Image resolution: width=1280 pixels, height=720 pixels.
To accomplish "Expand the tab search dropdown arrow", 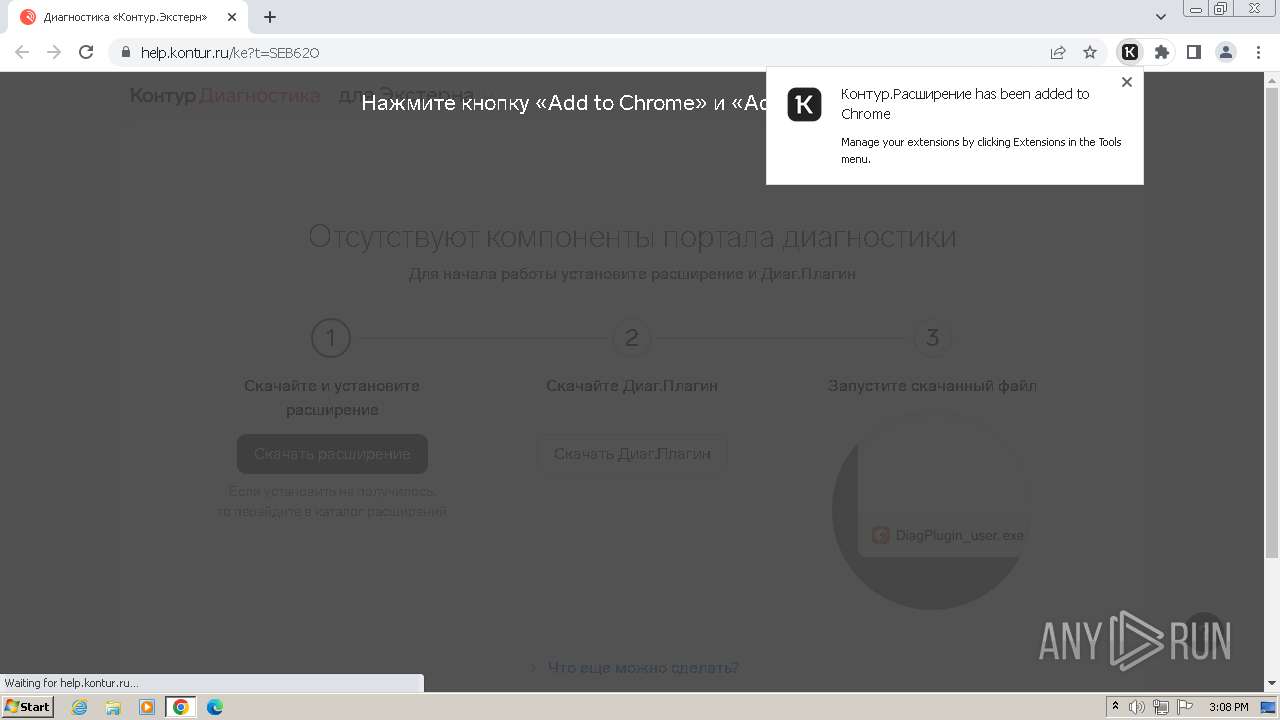I will click(x=1161, y=17).
